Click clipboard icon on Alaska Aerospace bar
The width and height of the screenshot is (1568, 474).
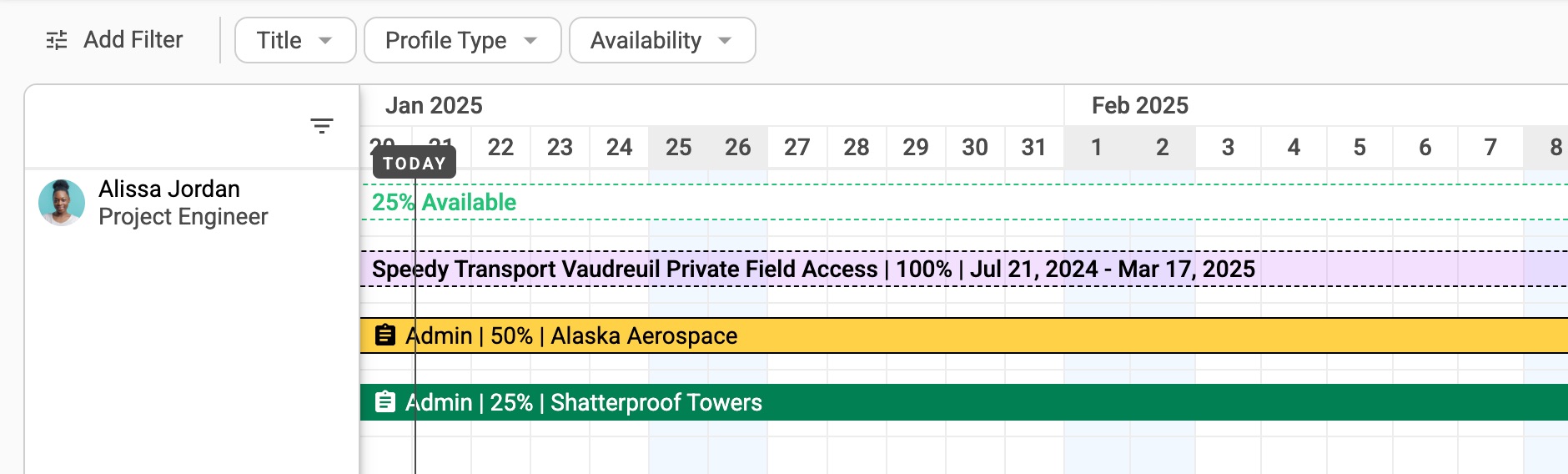point(384,335)
